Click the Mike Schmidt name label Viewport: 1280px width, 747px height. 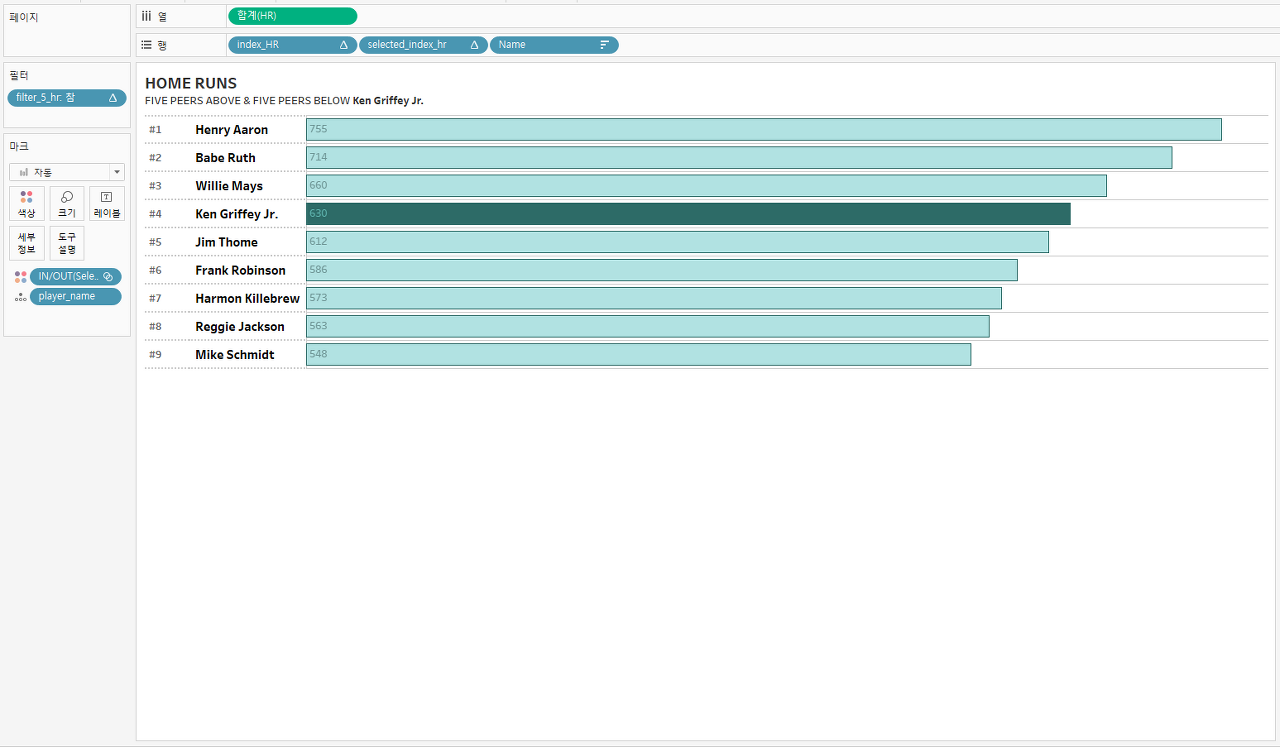[235, 354]
